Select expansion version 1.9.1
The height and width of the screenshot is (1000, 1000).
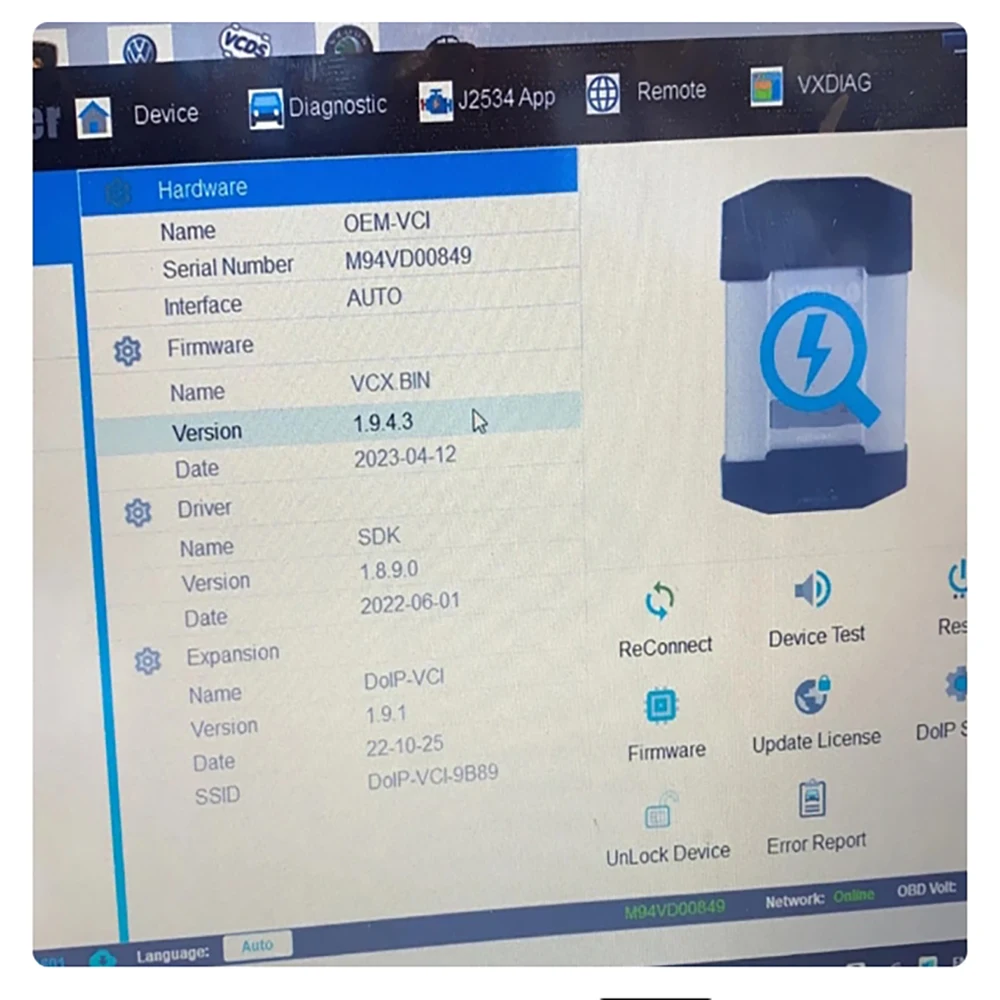click(386, 714)
